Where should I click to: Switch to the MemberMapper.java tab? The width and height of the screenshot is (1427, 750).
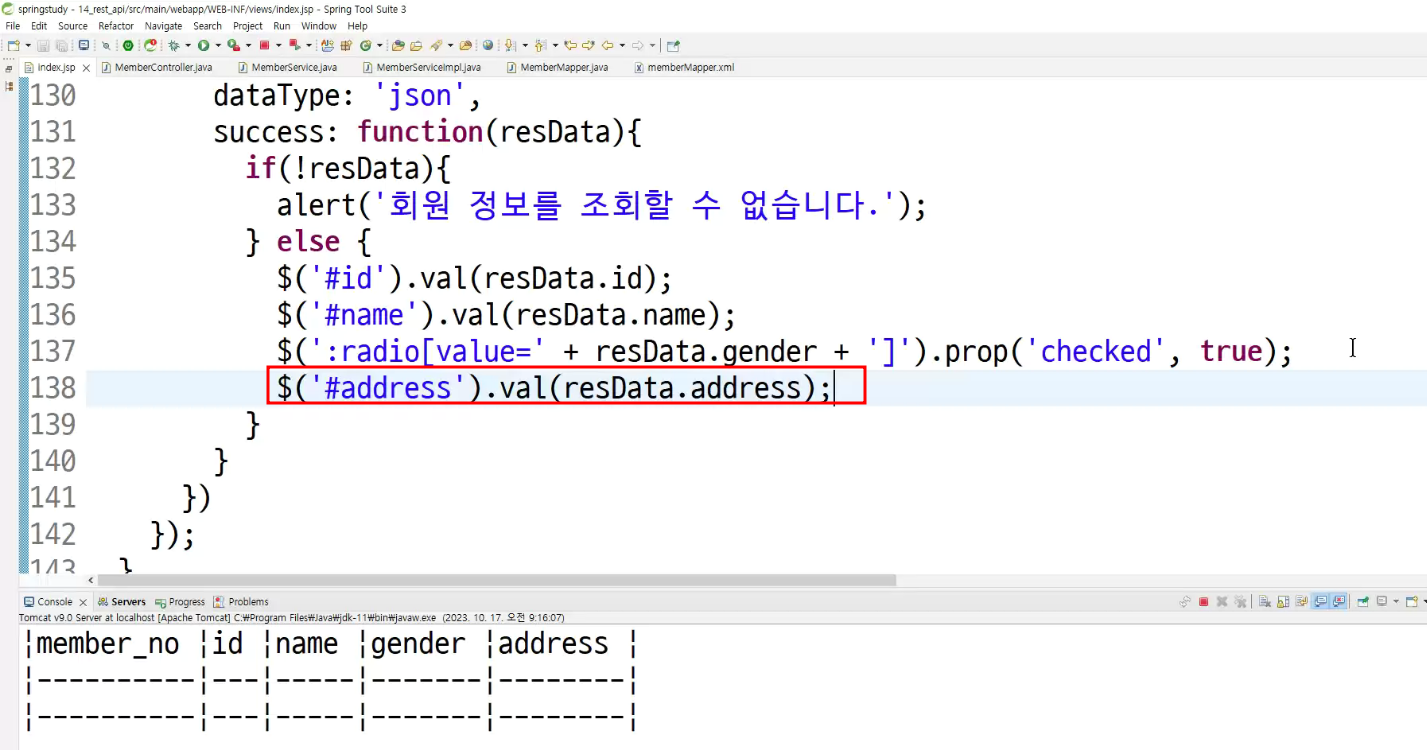tap(563, 67)
